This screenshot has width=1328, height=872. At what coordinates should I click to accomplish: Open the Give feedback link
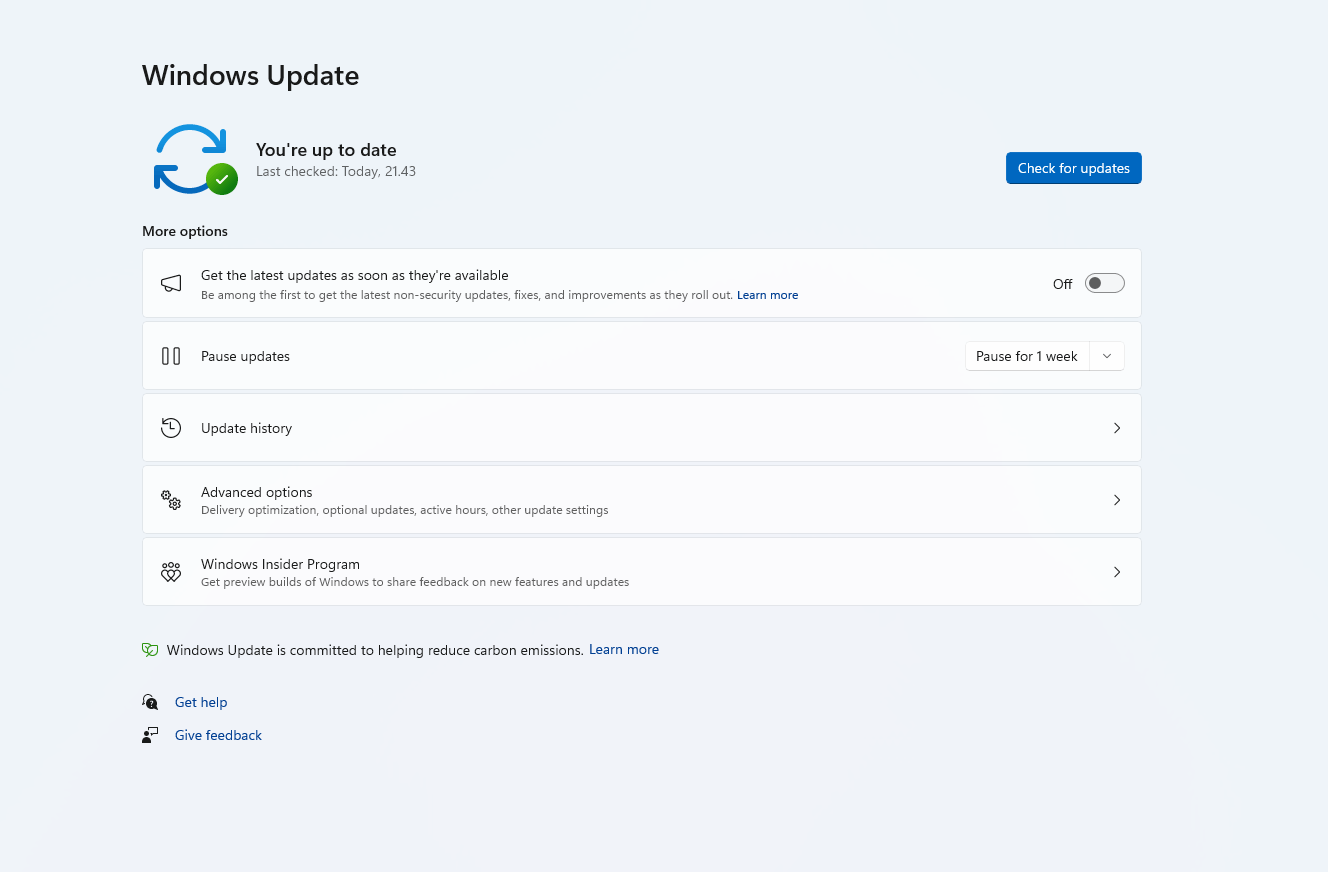point(218,735)
